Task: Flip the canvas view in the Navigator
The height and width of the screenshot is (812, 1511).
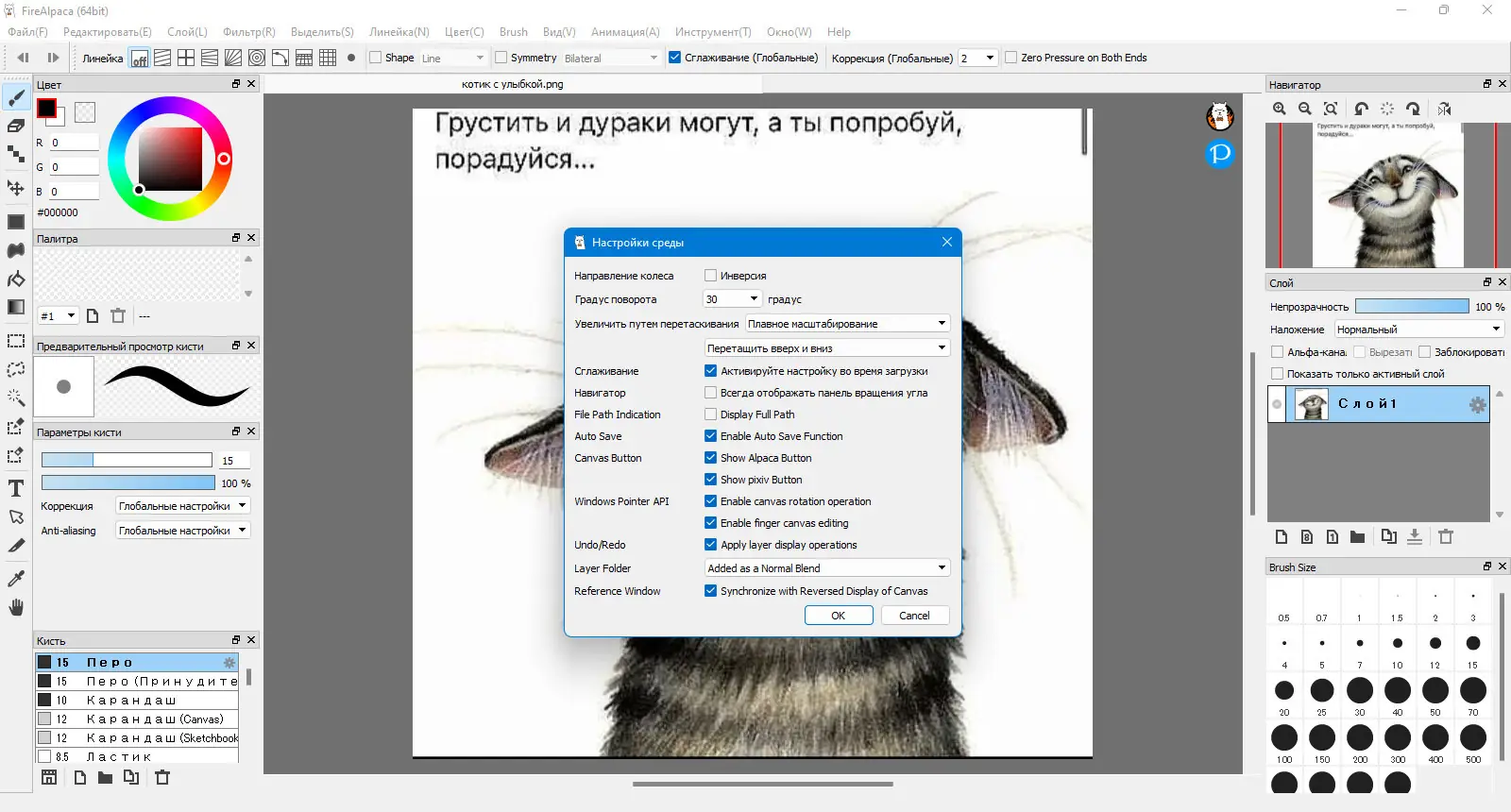Action: [1444, 109]
